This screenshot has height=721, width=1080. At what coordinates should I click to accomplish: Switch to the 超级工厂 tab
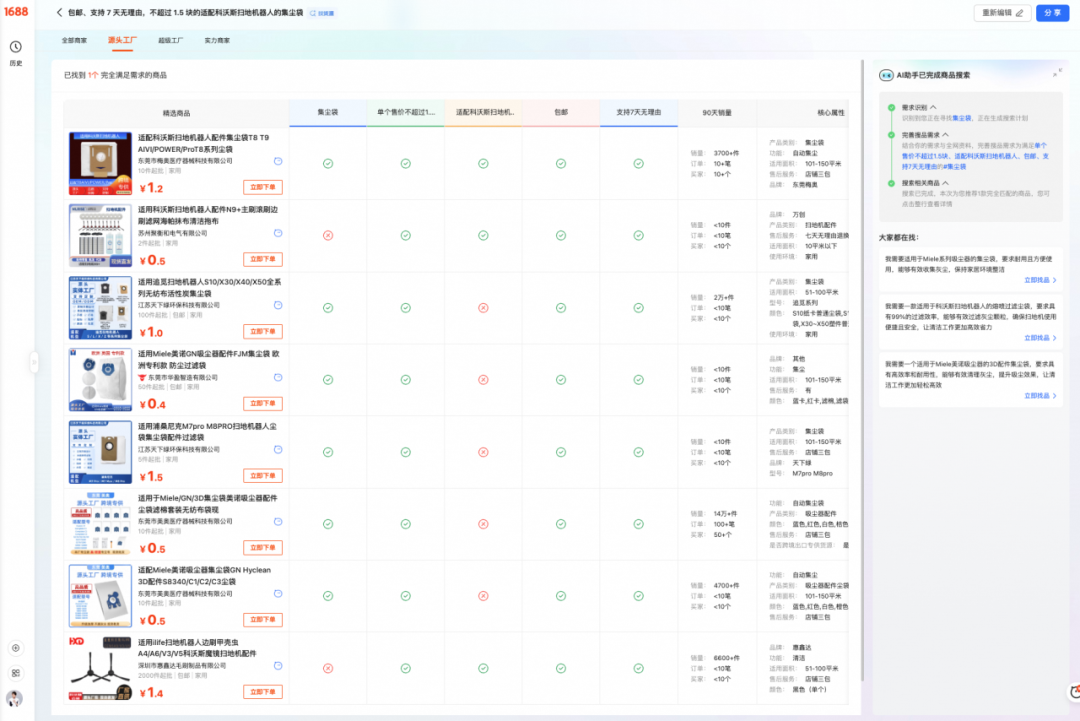(x=171, y=41)
